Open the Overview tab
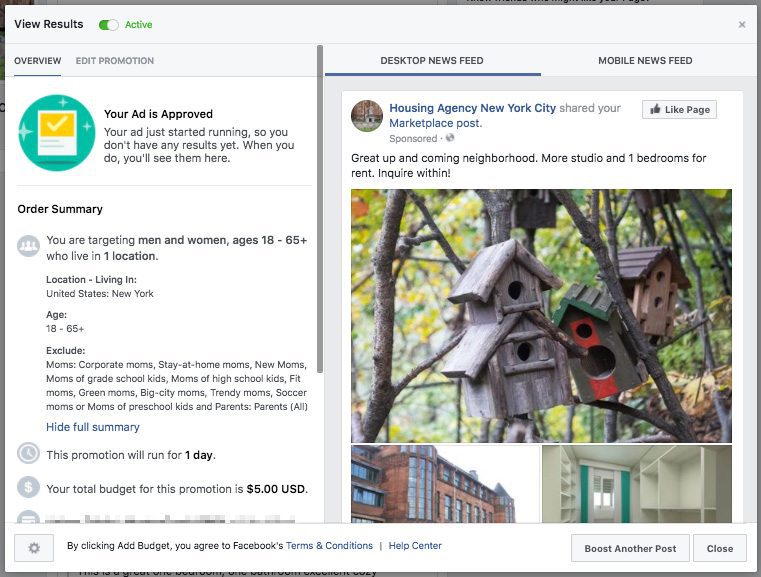This screenshot has height=577, width=761. (37, 61)
